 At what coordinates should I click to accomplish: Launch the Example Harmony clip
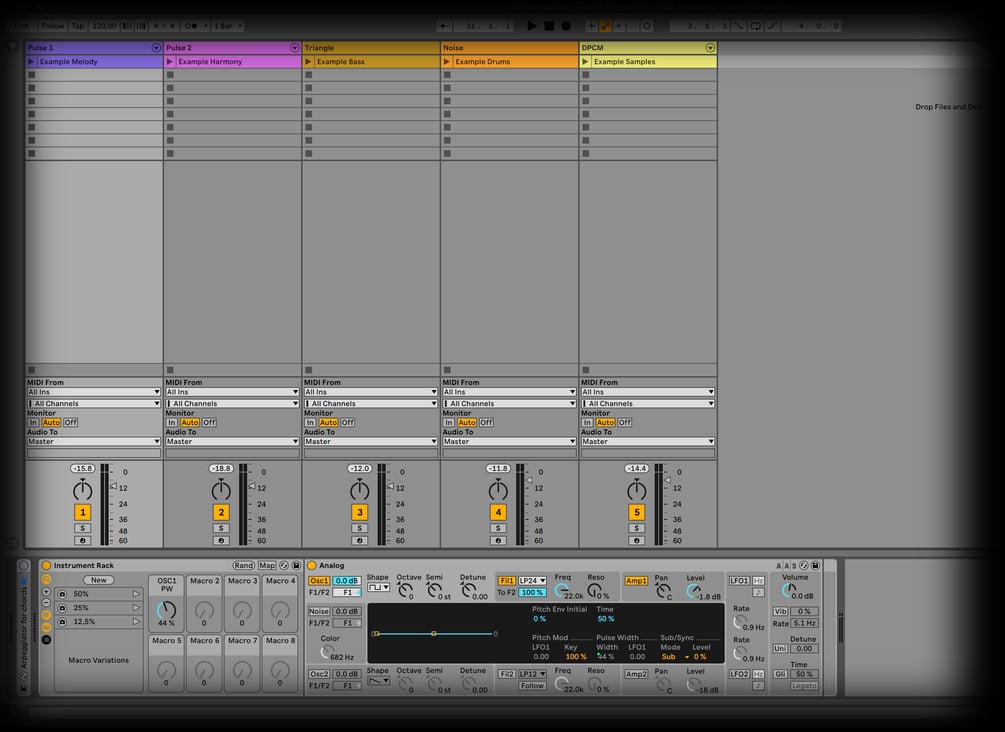(170, 62)
